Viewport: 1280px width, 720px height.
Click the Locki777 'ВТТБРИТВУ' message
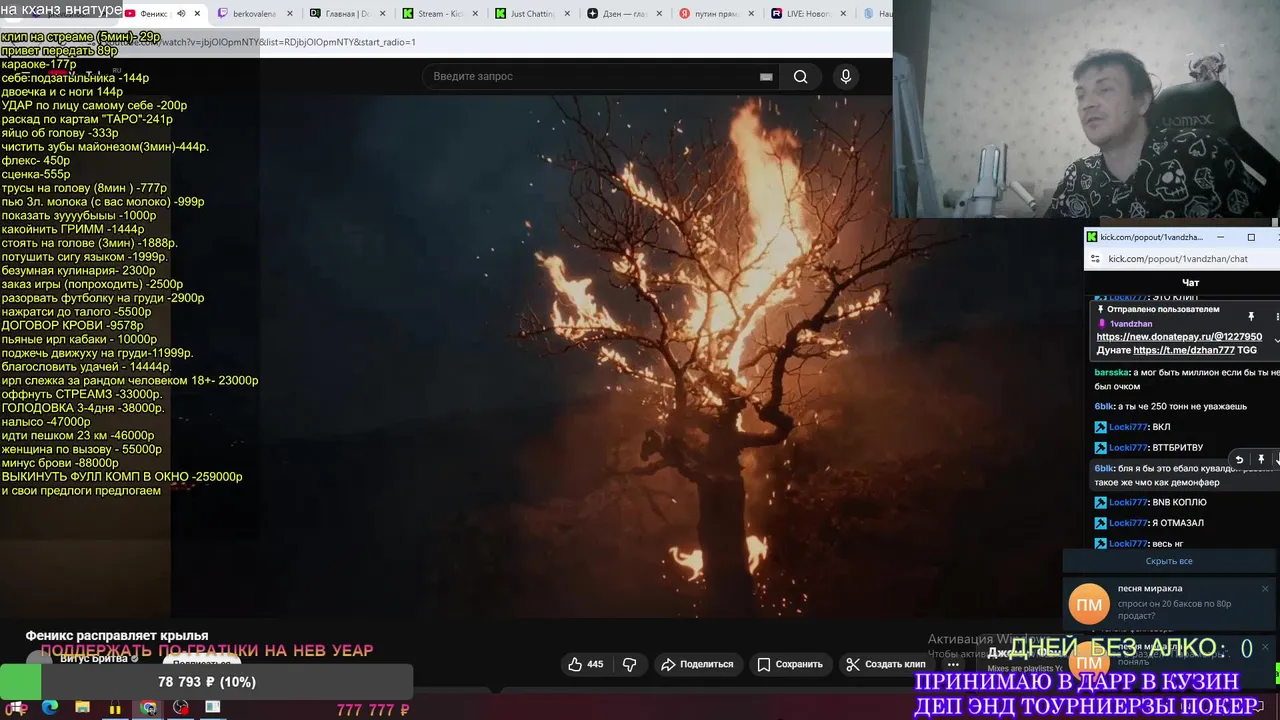[x=1149, y=447]
